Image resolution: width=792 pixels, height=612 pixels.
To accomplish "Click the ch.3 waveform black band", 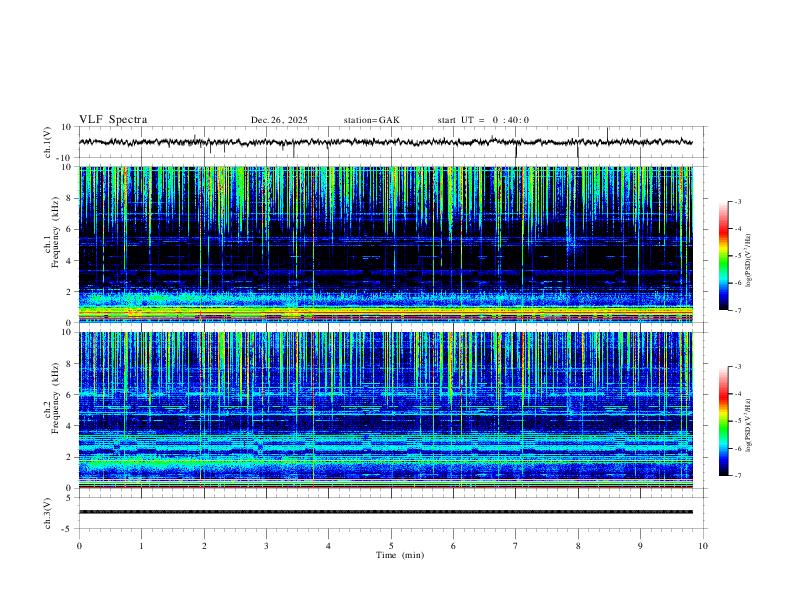I will click(385, 512).
